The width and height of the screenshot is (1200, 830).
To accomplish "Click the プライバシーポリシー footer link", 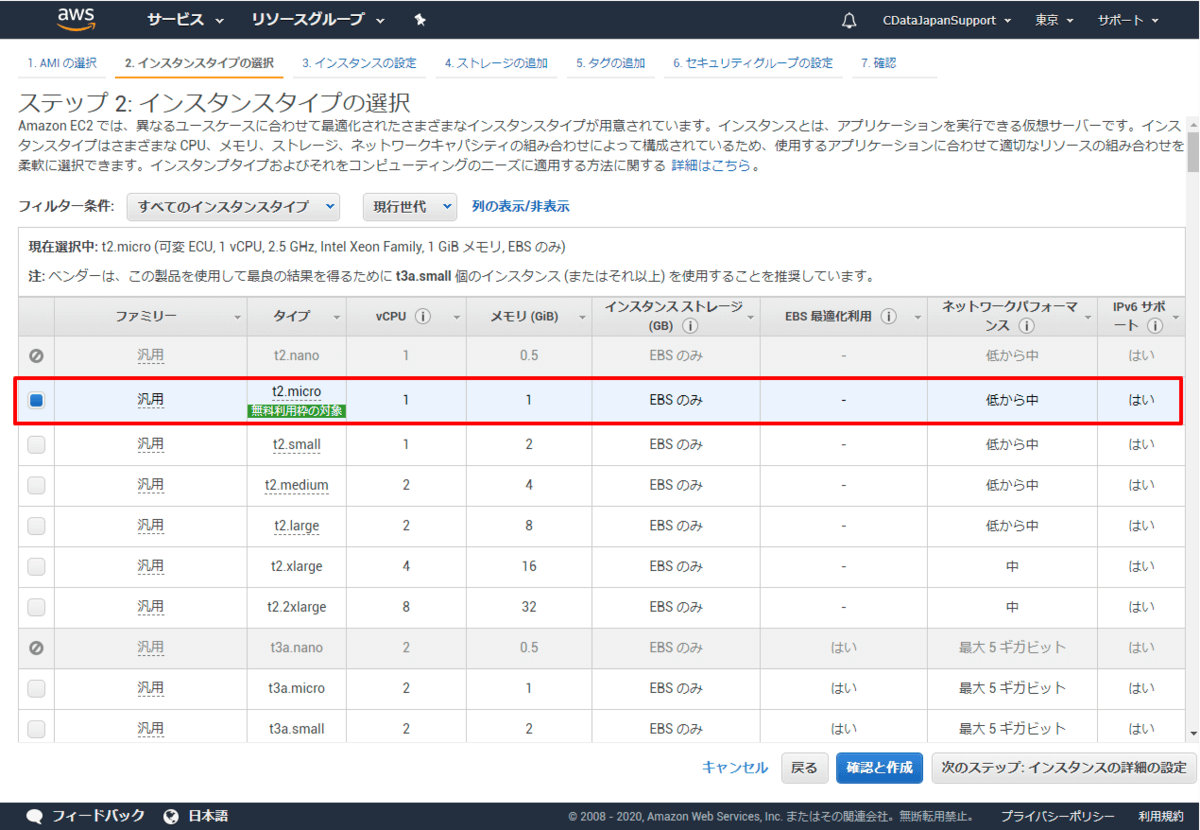I will [x=1058, y=816].
